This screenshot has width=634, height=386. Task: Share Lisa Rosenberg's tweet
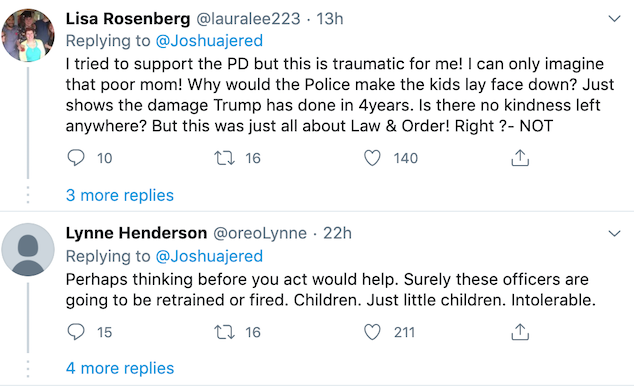(520, 158)
